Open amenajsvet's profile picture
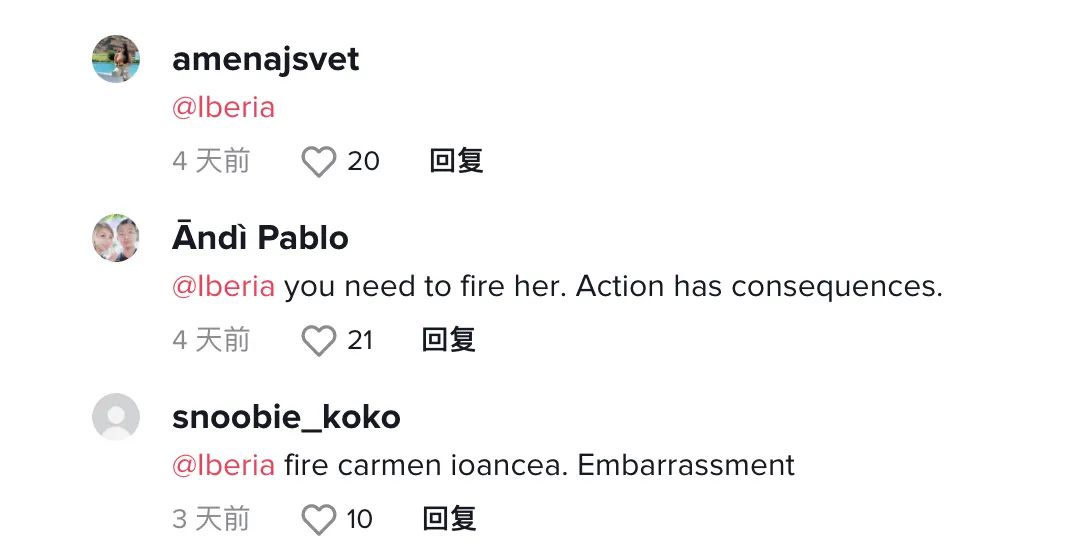This screenshot has width=1074, height=558. pos(116,59)
